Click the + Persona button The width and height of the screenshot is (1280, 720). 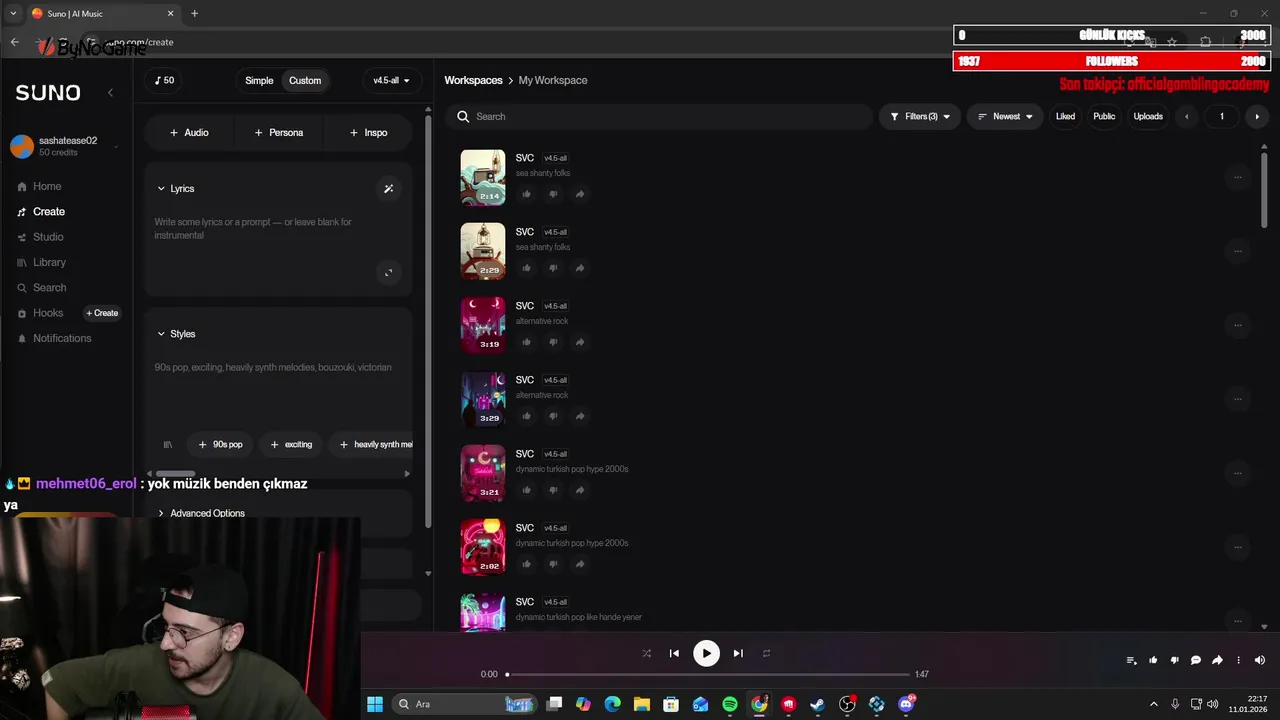(278, 132)
